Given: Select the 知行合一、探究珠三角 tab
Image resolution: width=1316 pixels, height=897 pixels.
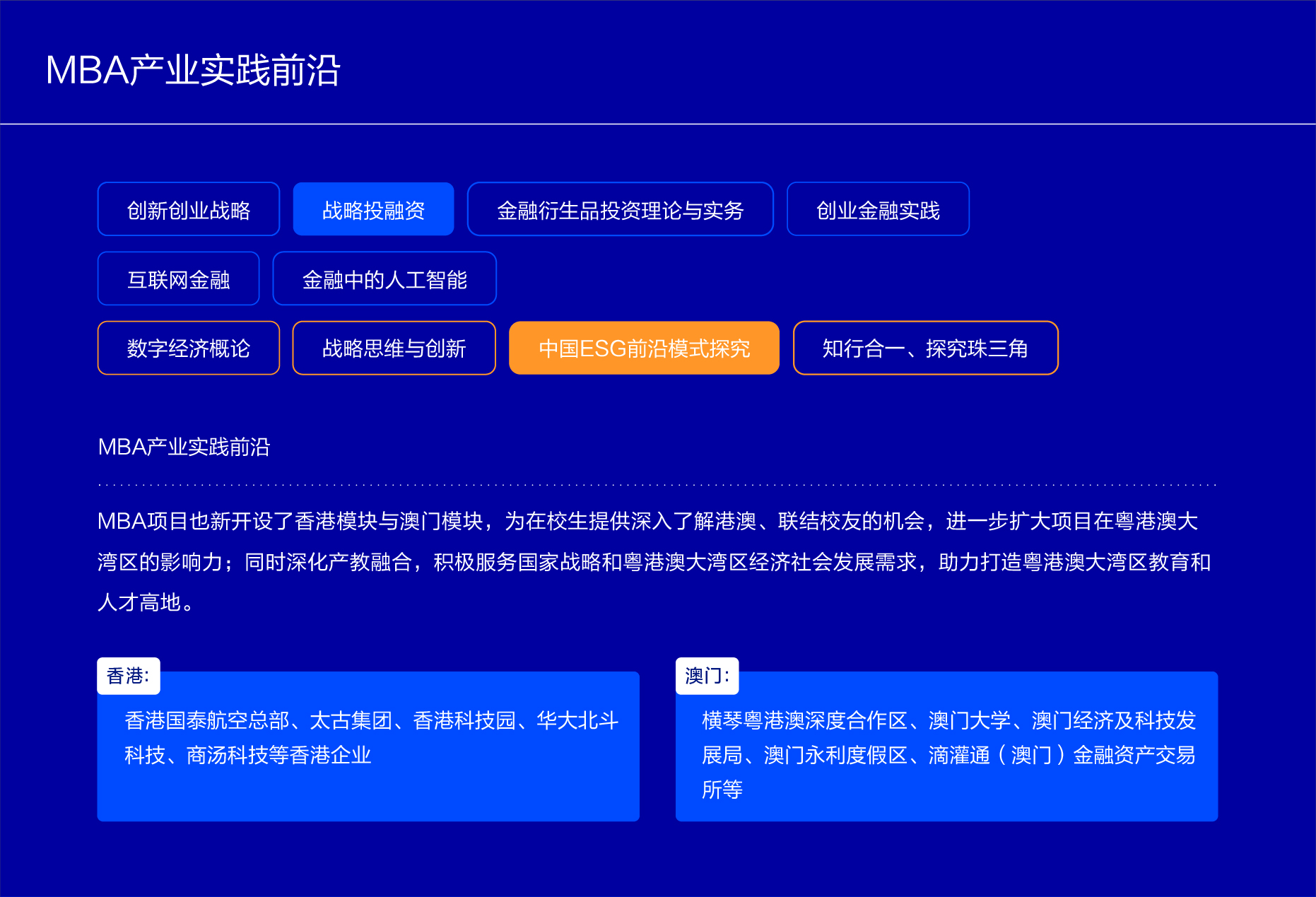Looking at the screenshot, I should (x=925, y=348).
